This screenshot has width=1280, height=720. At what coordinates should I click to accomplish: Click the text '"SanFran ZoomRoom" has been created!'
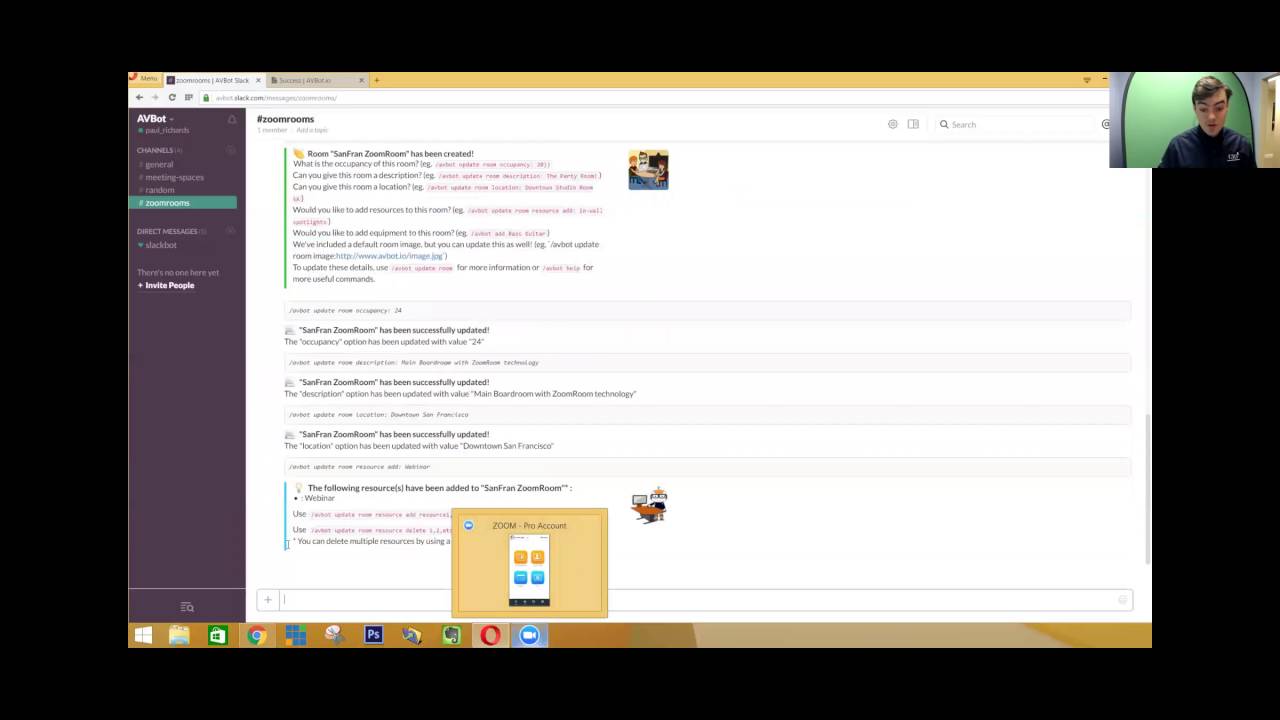click(390, 154)
